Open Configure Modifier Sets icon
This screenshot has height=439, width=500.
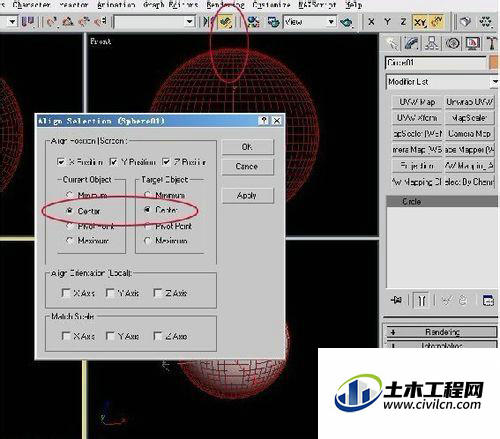point(488,300)
